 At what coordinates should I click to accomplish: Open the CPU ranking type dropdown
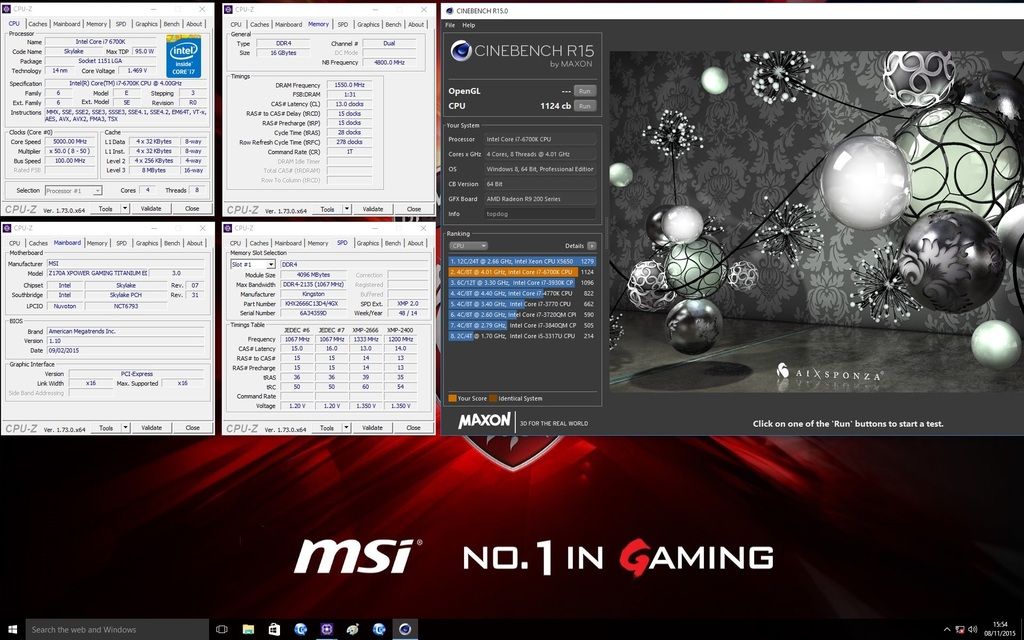tap(468, 246)
